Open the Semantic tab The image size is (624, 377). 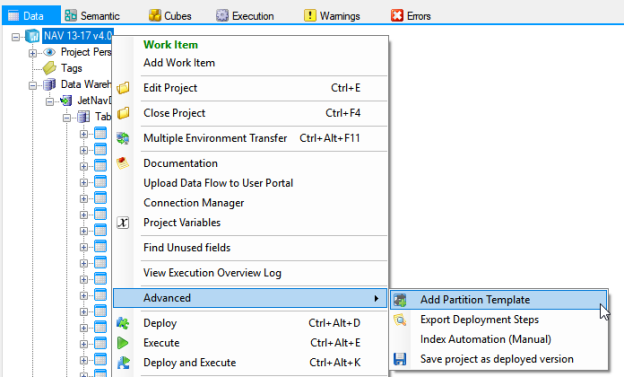tap(92, 16)
